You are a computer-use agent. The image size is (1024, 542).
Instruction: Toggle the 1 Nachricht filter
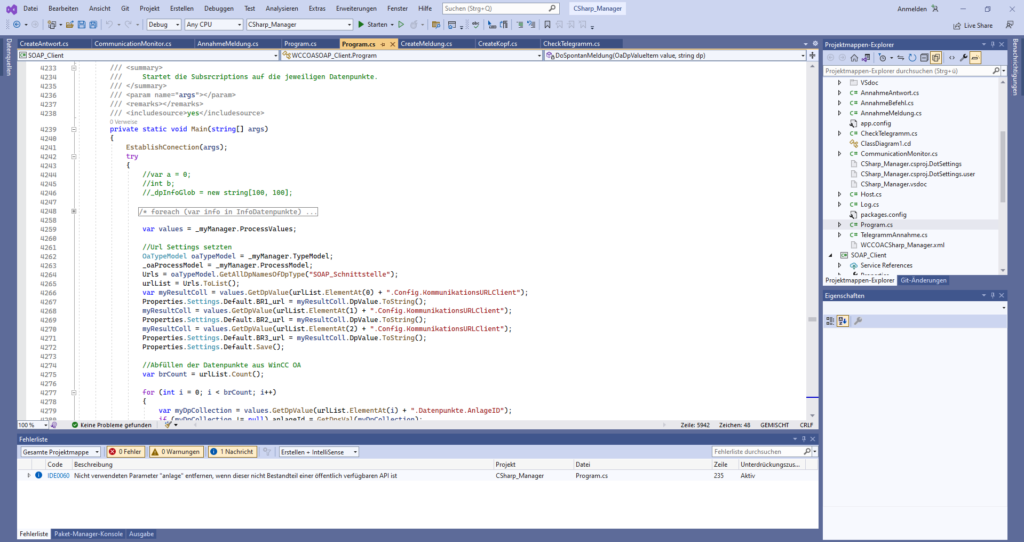232,452
